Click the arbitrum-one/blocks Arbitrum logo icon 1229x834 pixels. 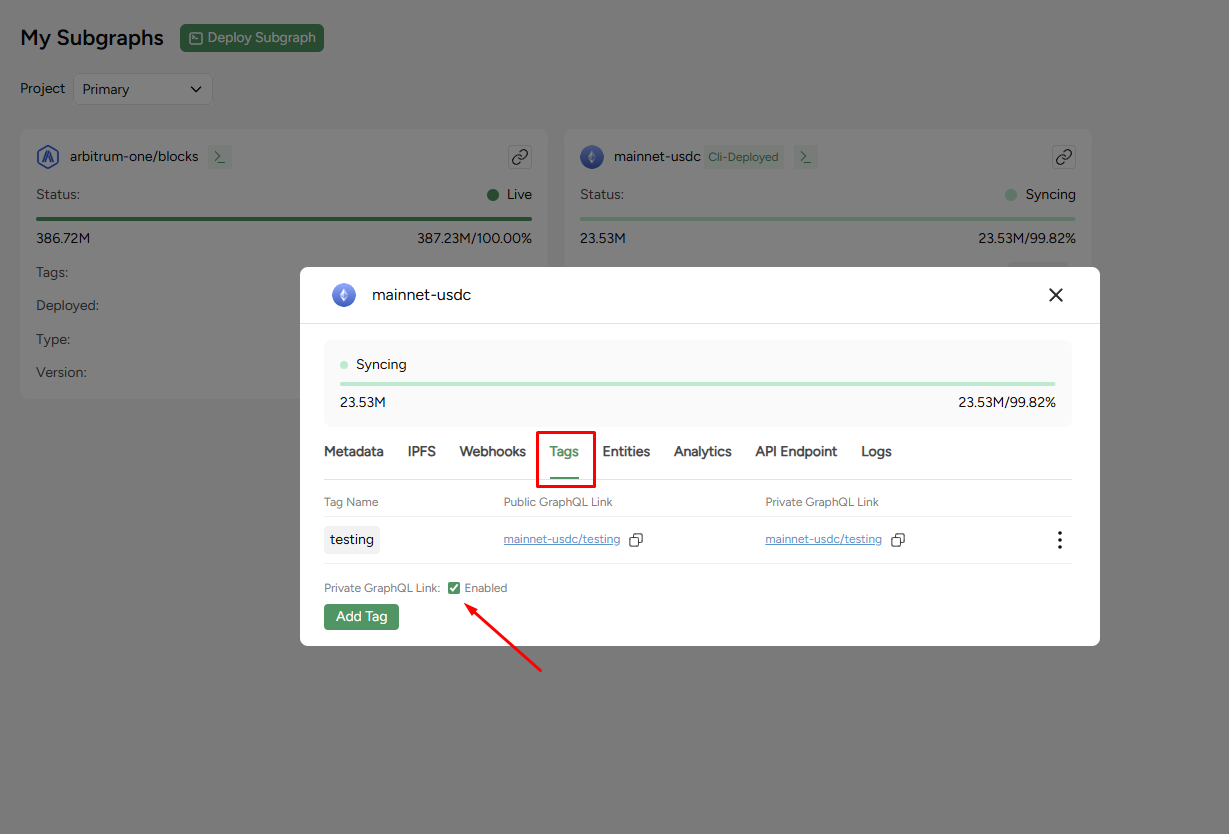(48, 157)
